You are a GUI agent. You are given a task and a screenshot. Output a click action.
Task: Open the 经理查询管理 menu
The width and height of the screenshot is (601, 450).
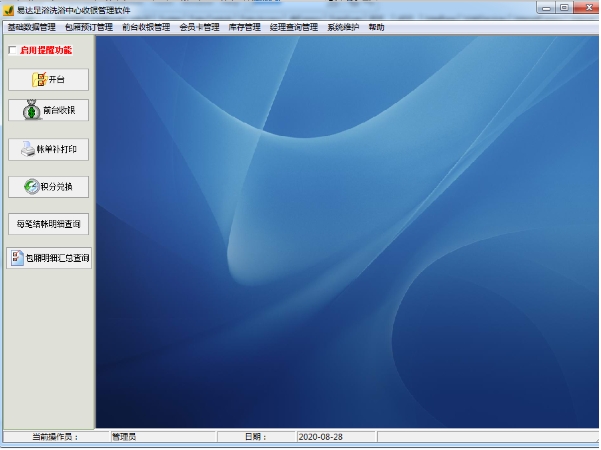[x=294, y=27]
